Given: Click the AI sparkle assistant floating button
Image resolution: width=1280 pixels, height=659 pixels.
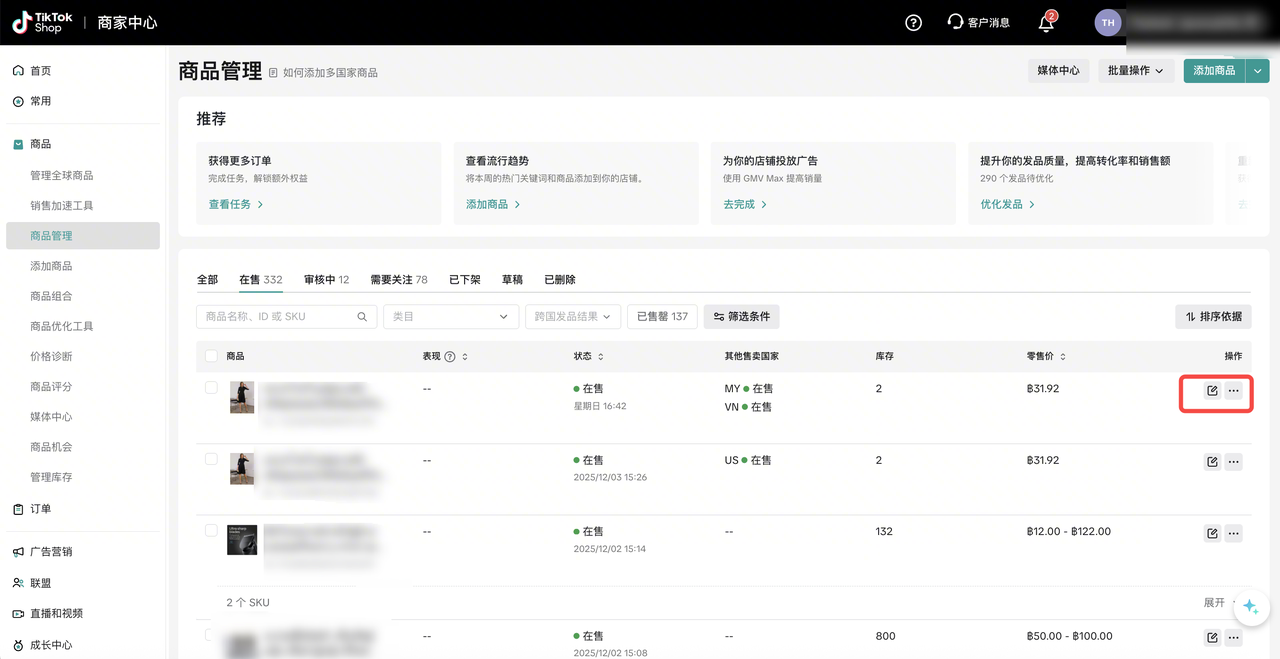Looking at the screenshot, I should (1250, 607).
